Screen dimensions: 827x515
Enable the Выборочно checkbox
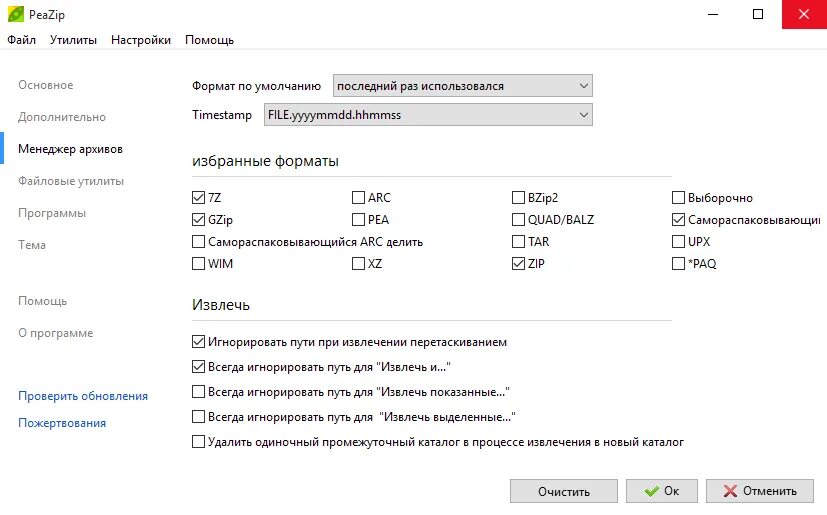[678, 197]
